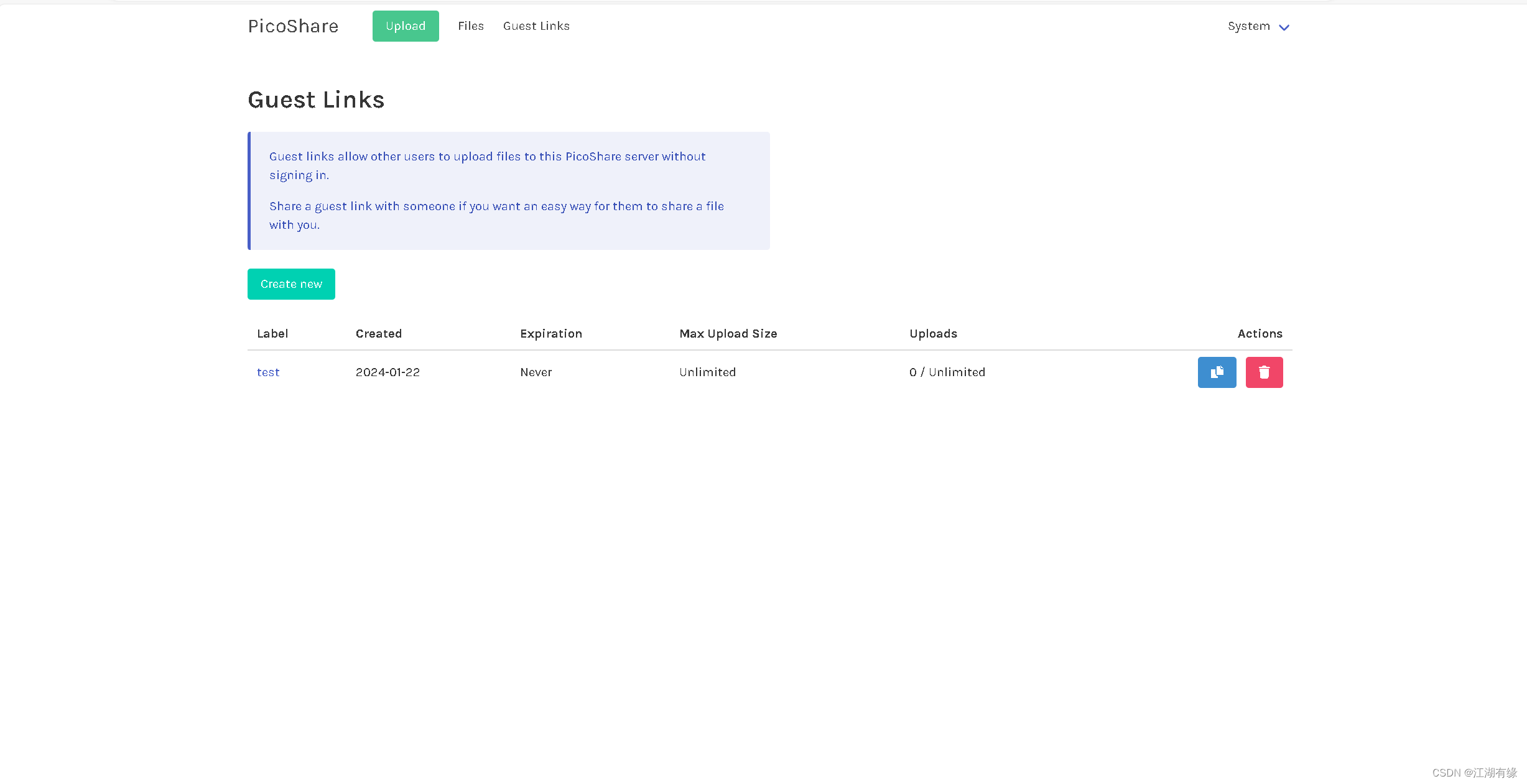
Task: Click the Uploads column header
Action: point(933,333)
